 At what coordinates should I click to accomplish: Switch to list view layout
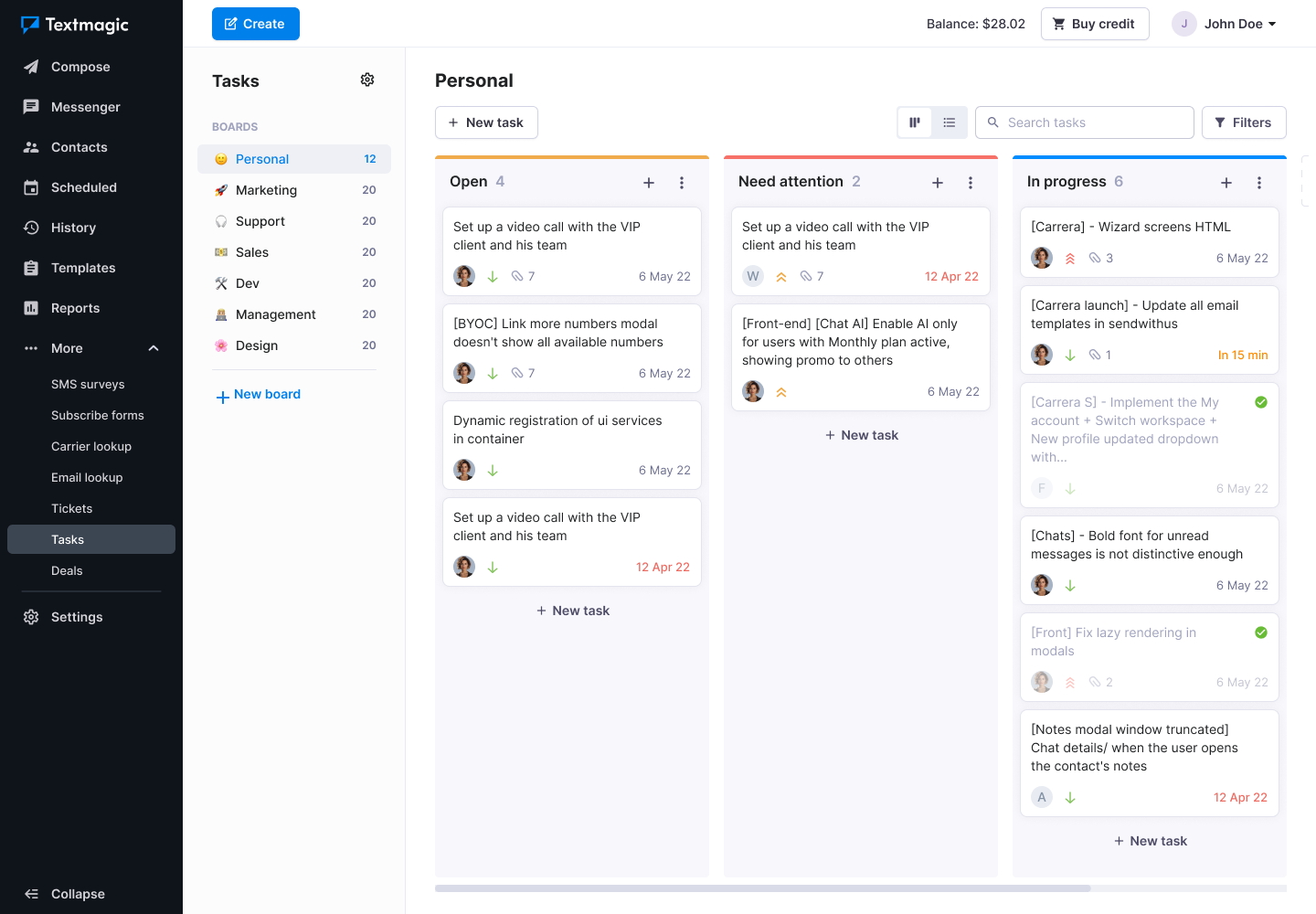(x=950, y=122)
